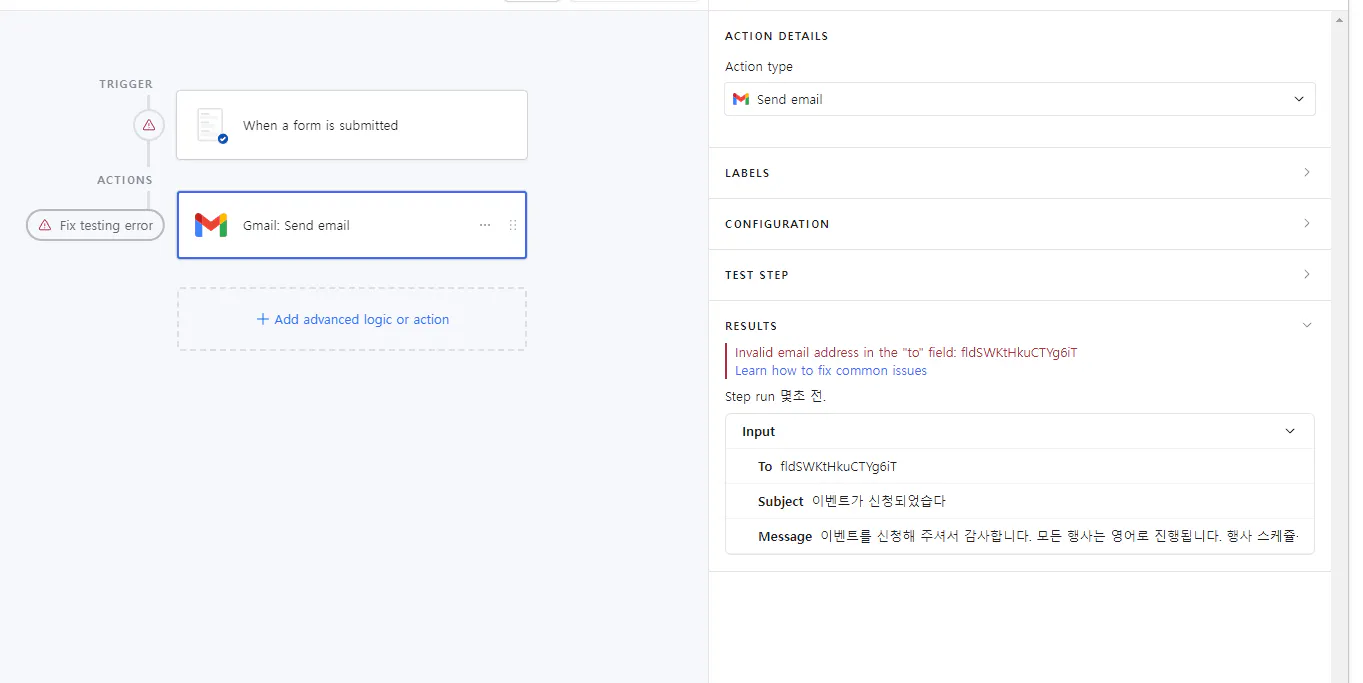Click Add advanced logic or action
Screen dimensions: 1363x683
click(x=351, y=318)
